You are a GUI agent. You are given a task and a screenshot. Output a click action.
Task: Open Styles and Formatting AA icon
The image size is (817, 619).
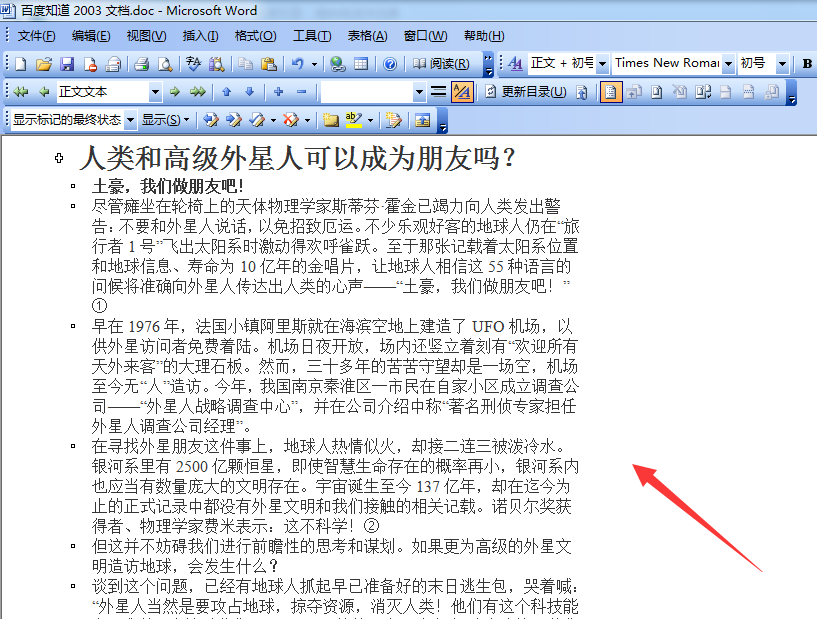[x=515, y=64]
